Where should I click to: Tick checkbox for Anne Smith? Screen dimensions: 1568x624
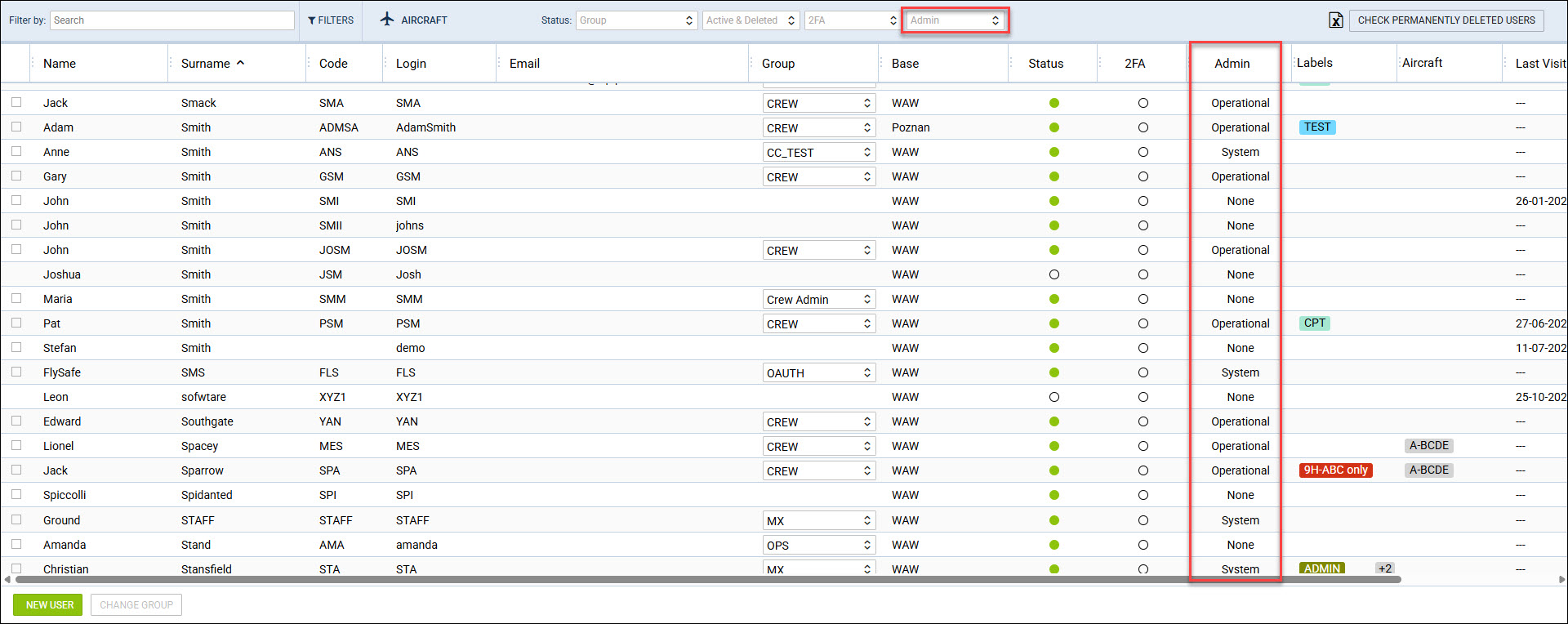tap(16, 151)
